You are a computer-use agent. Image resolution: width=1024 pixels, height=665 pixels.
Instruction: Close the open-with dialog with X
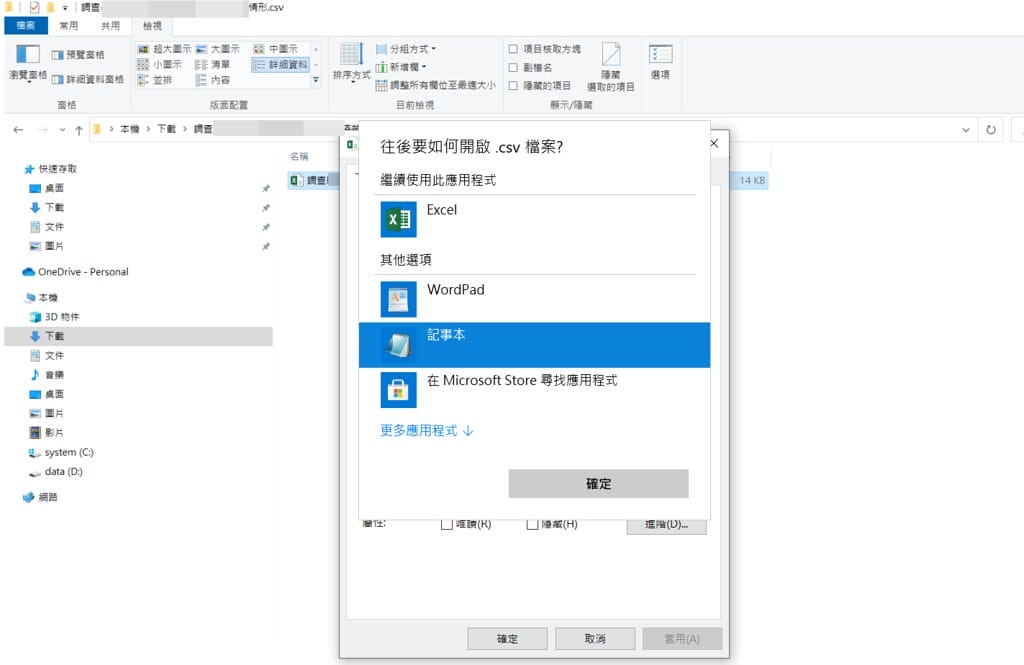click(x=714, y=143)
